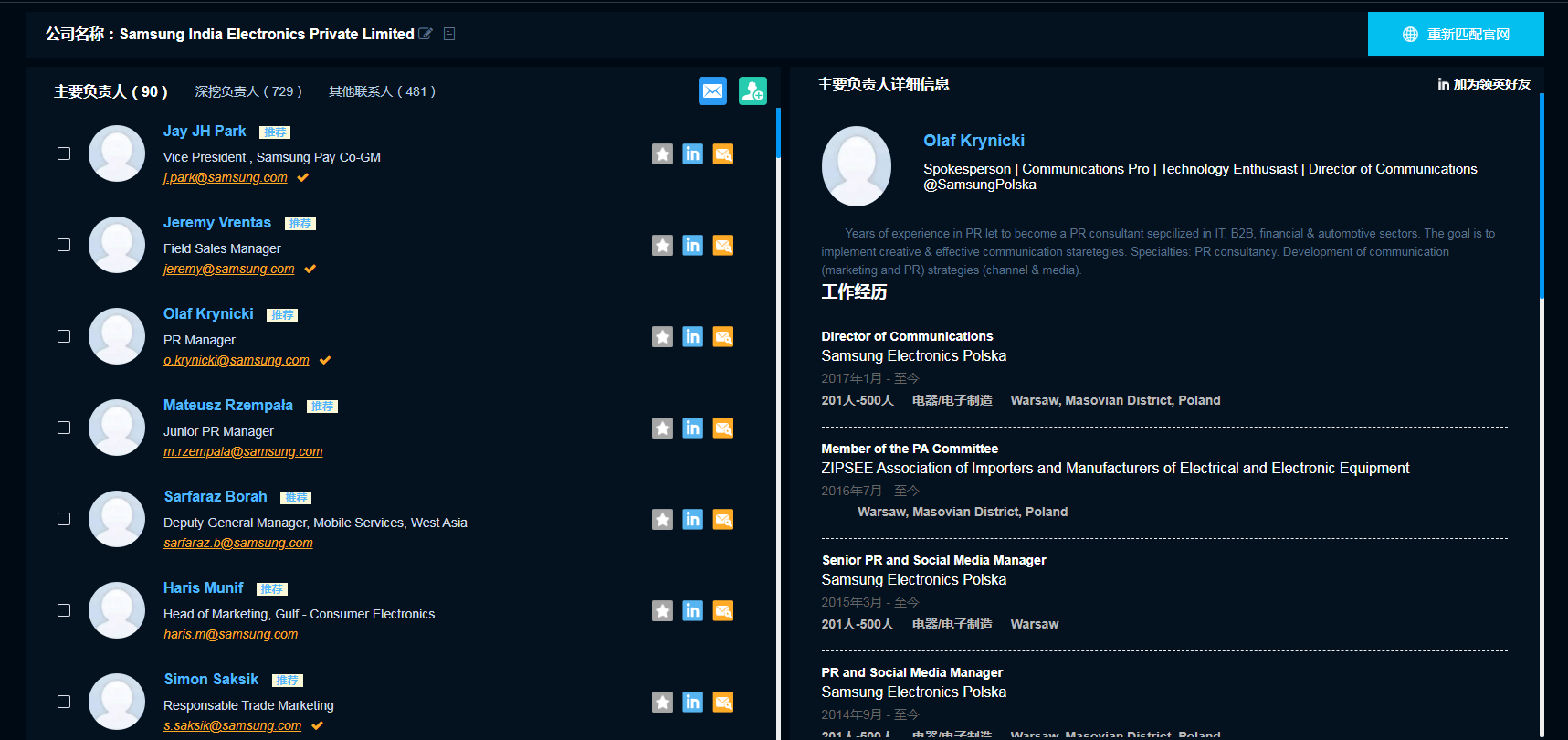Tick the checkbox for Jay JH Park
This screenshot has width=1568, height=740.
[64, 153]
